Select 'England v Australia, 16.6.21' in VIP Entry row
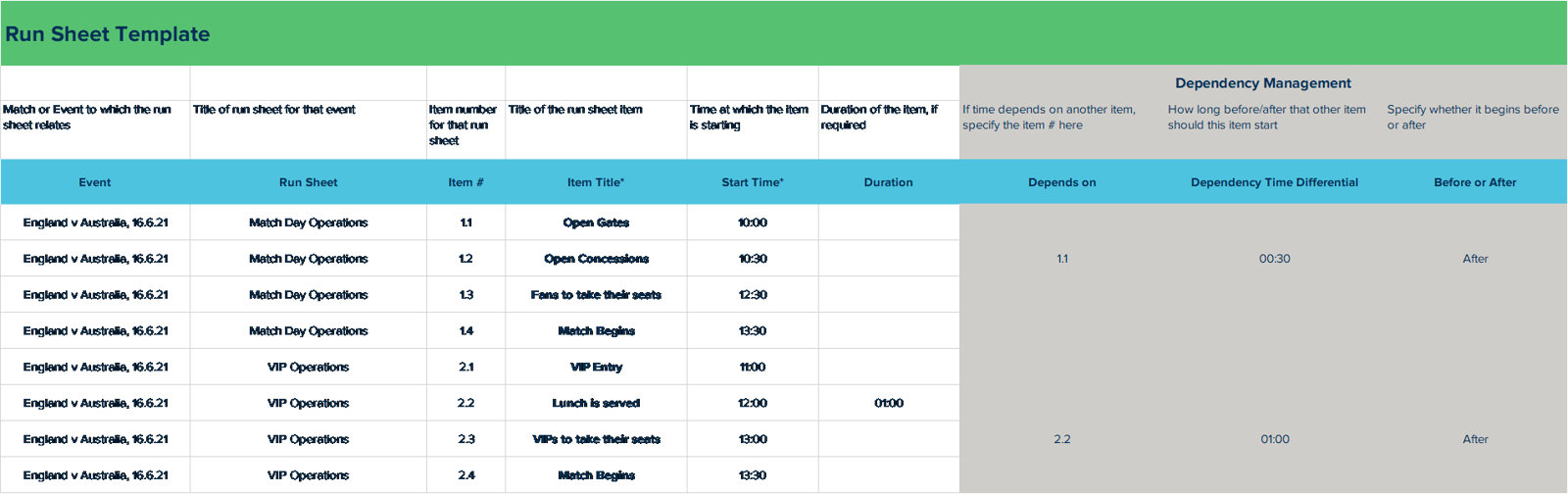Viewport: 1568px width, 494px height. point(95,368)
